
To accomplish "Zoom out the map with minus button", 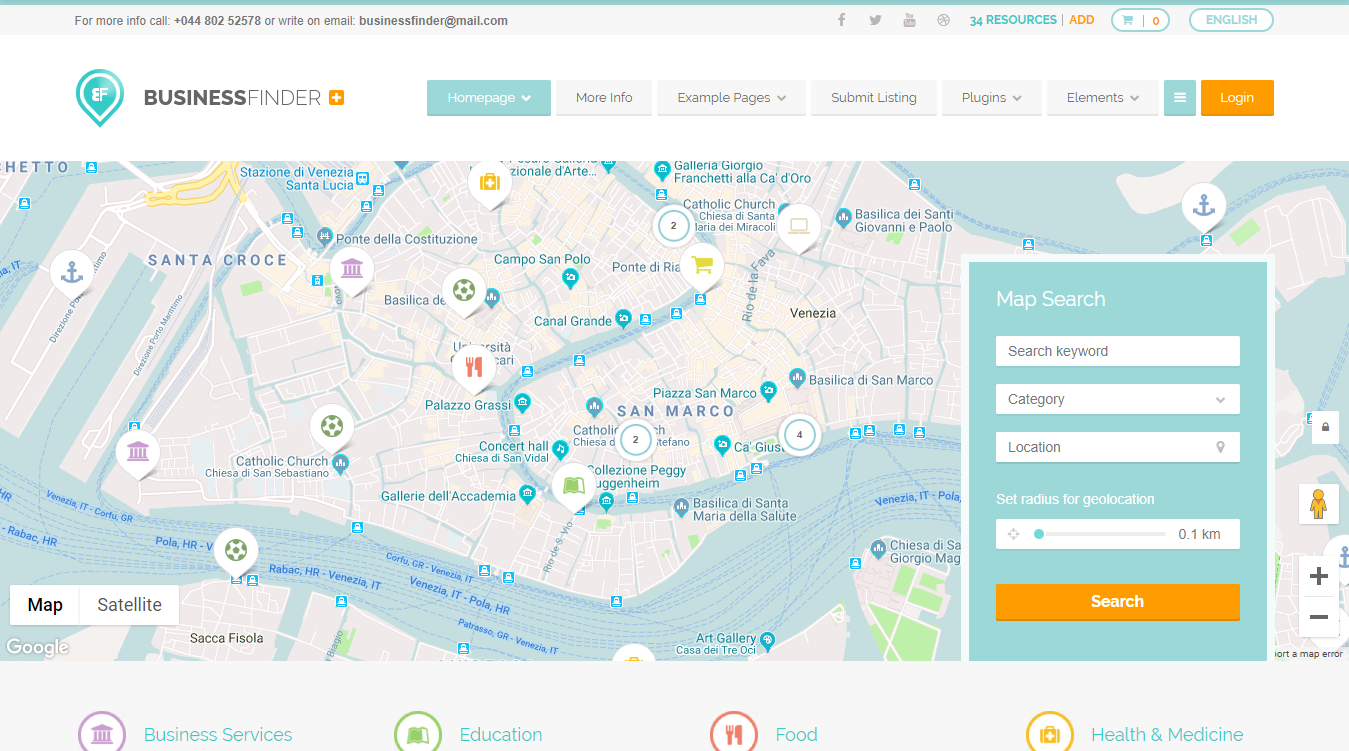I will (x=1318, y=617).
